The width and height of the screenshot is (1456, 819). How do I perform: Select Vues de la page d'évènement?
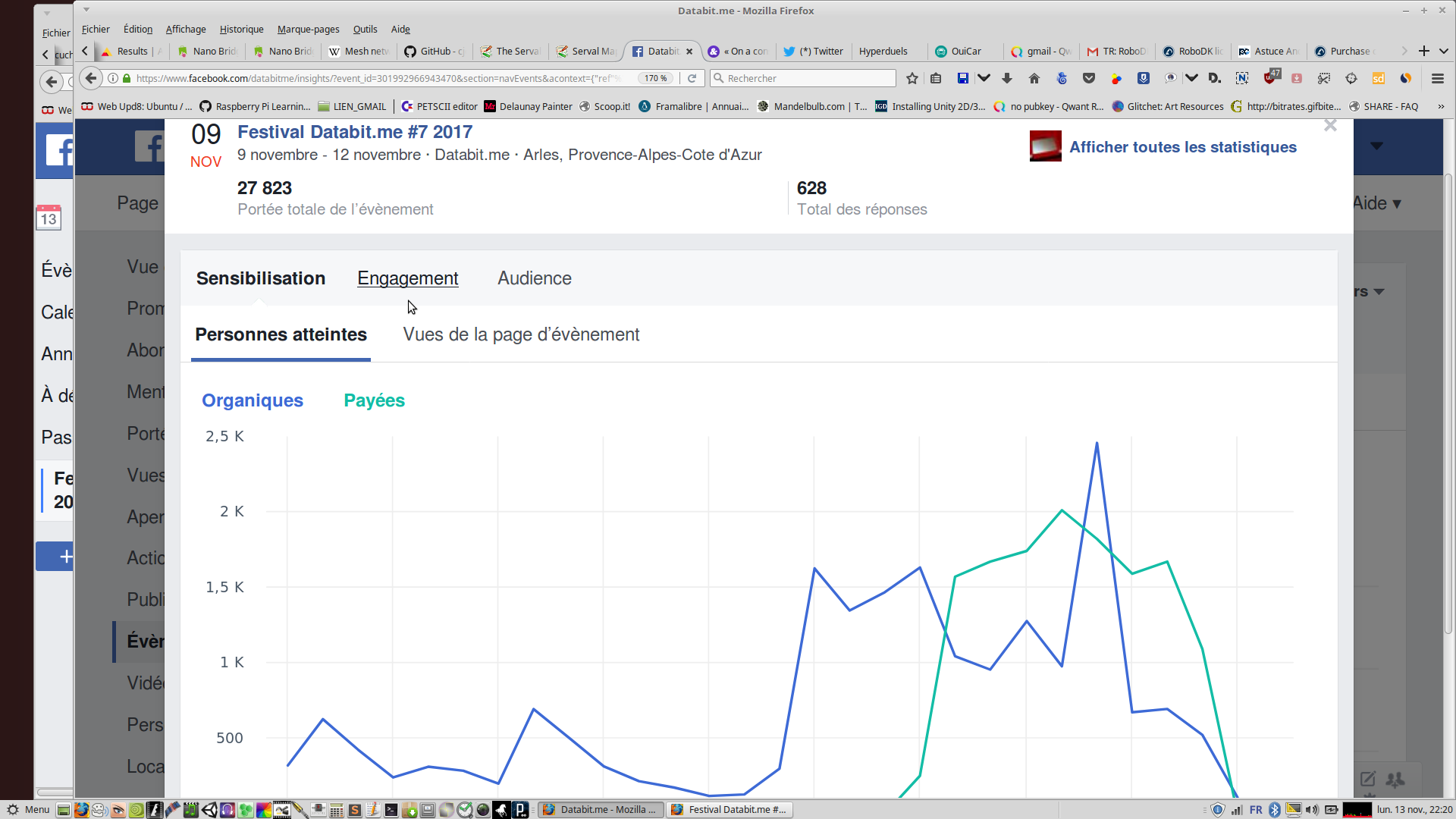[521, 334]
